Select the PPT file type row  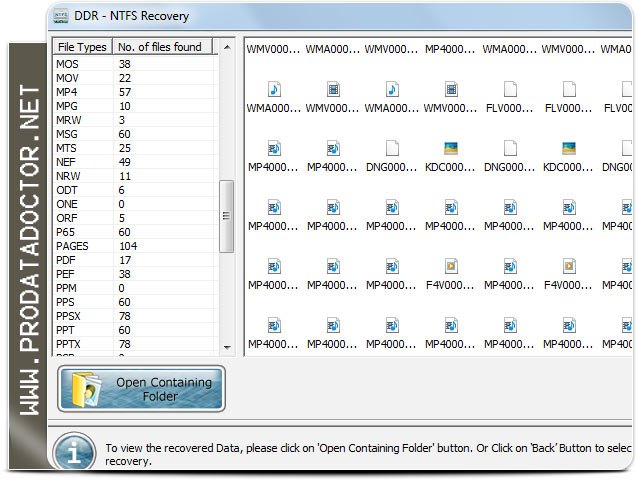tap(135, 330)
